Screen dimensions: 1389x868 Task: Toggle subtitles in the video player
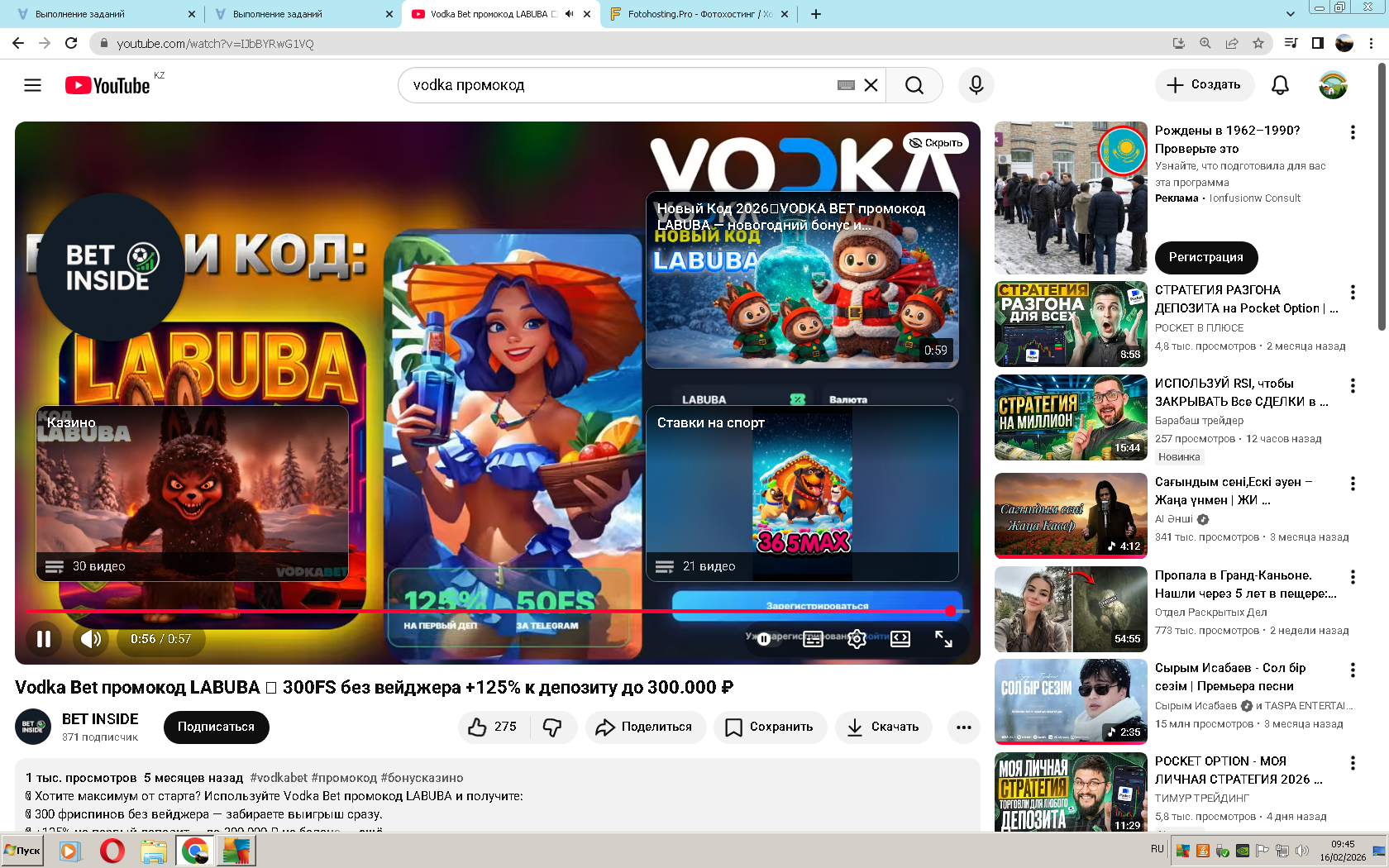pos(813,639)
